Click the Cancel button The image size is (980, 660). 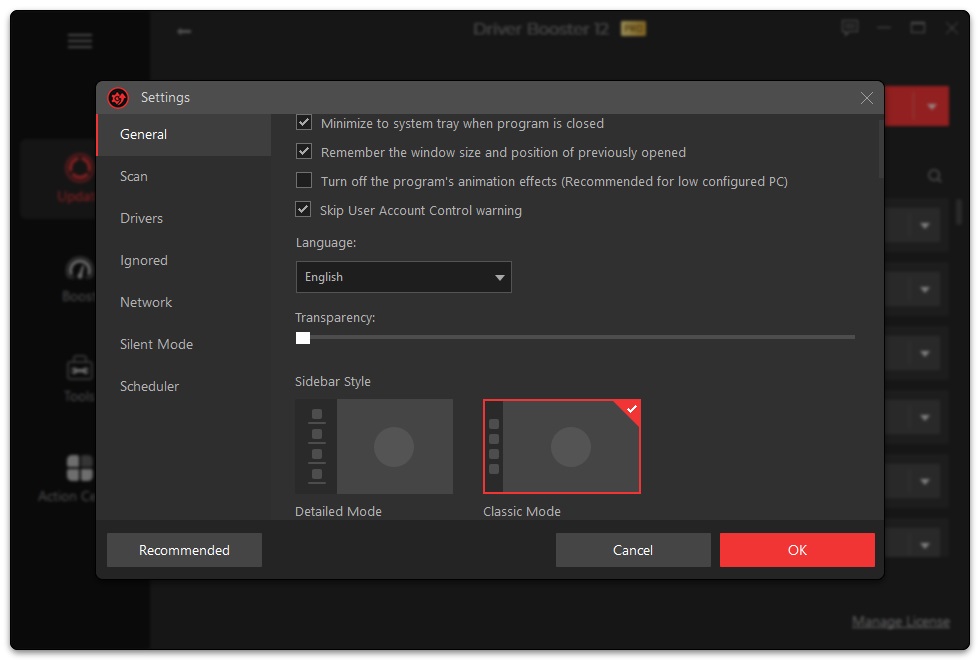pos(633,550)
